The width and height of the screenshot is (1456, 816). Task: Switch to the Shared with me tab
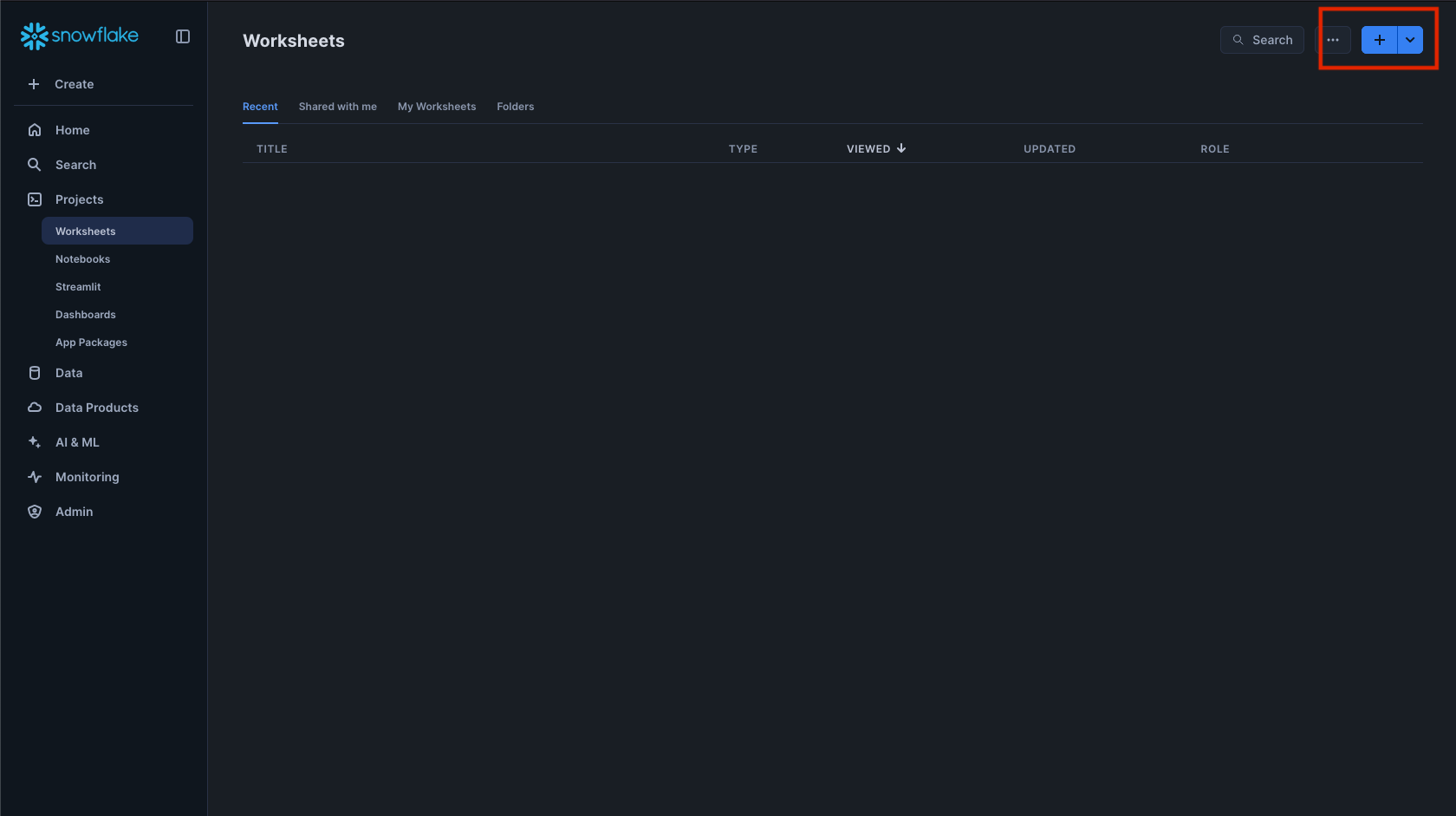click(x=337, y=107)
